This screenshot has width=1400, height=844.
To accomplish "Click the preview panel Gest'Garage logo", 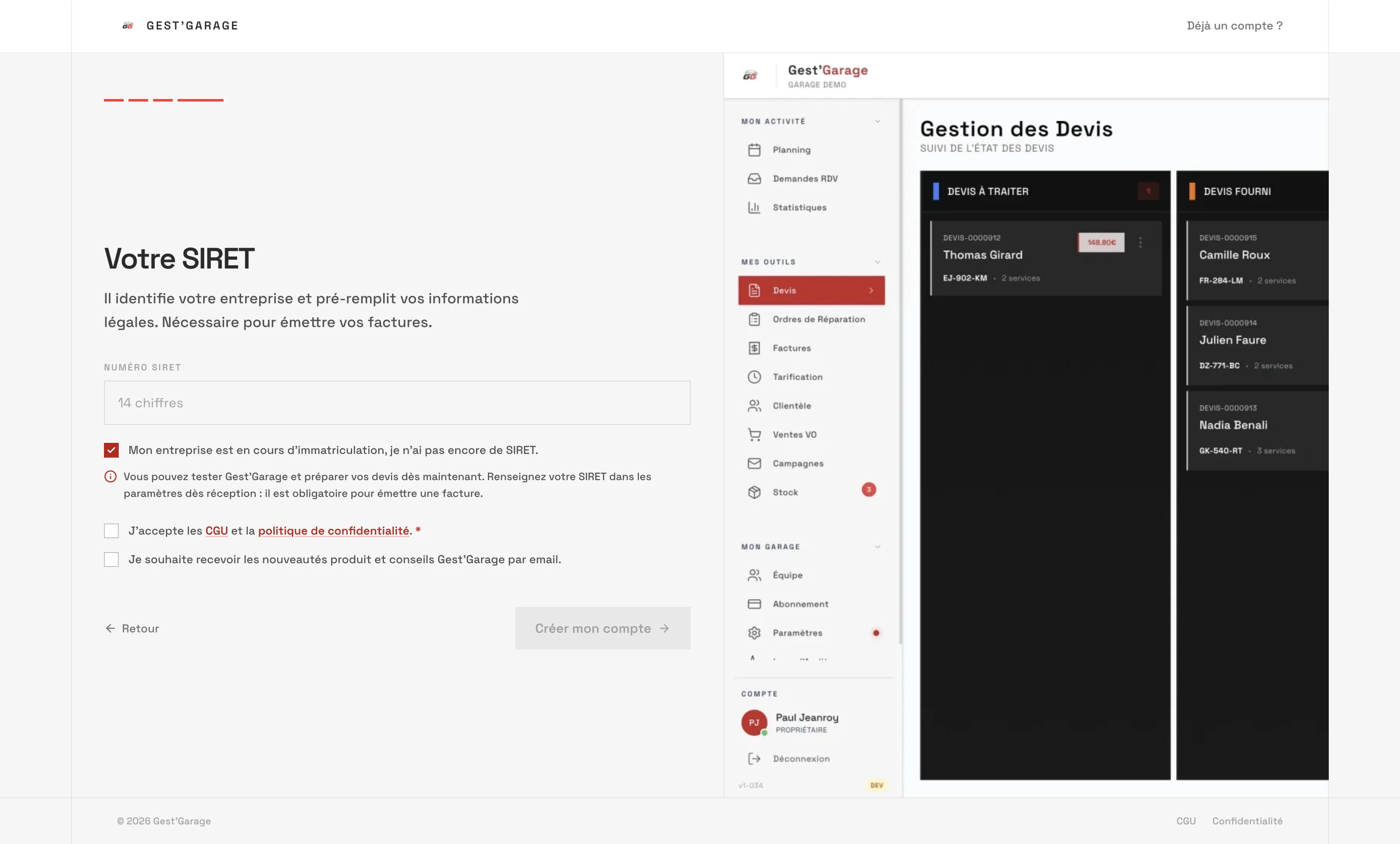I will 750,75.
